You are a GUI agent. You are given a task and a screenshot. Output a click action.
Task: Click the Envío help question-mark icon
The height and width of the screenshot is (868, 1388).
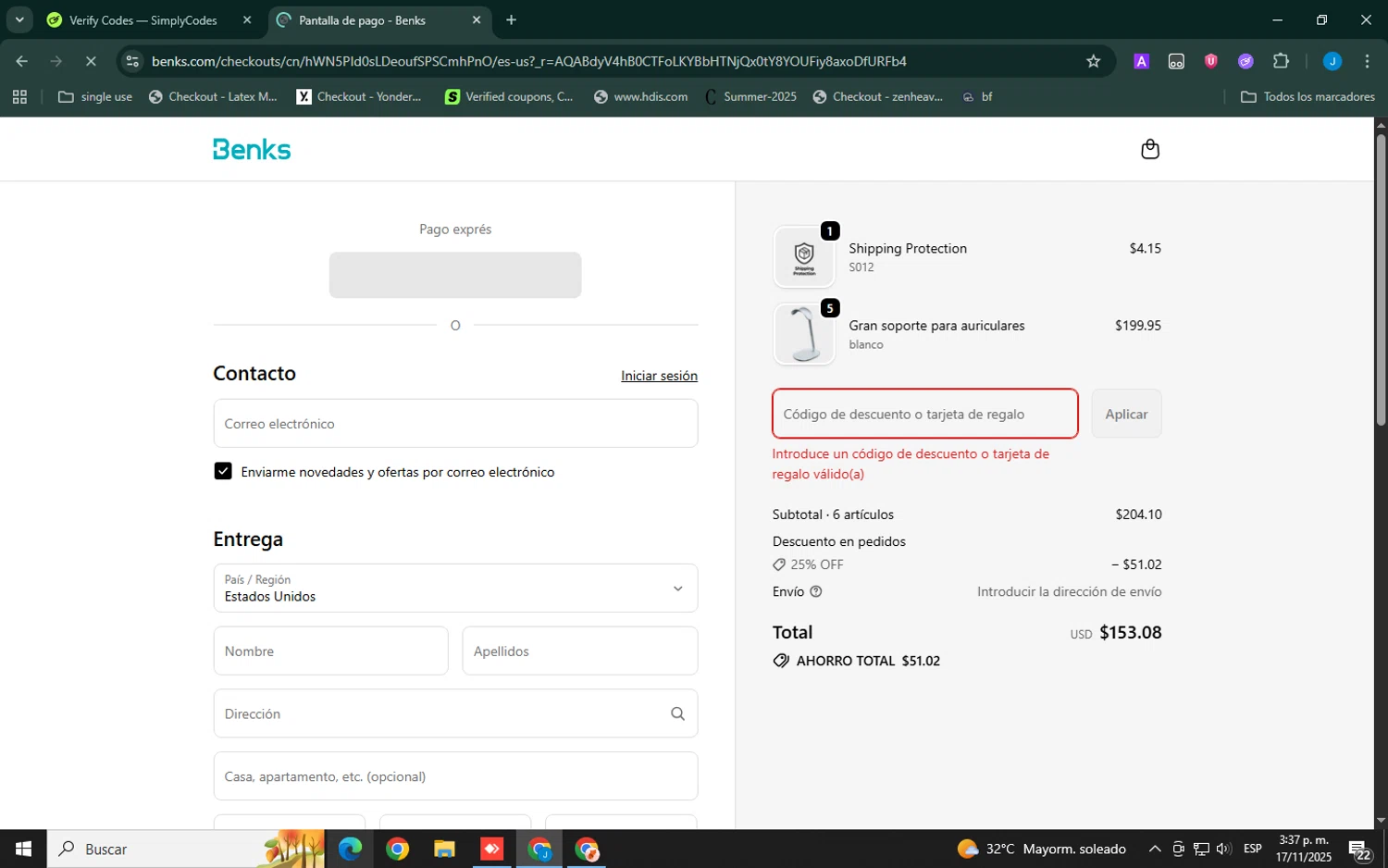[x=815, y=591]
